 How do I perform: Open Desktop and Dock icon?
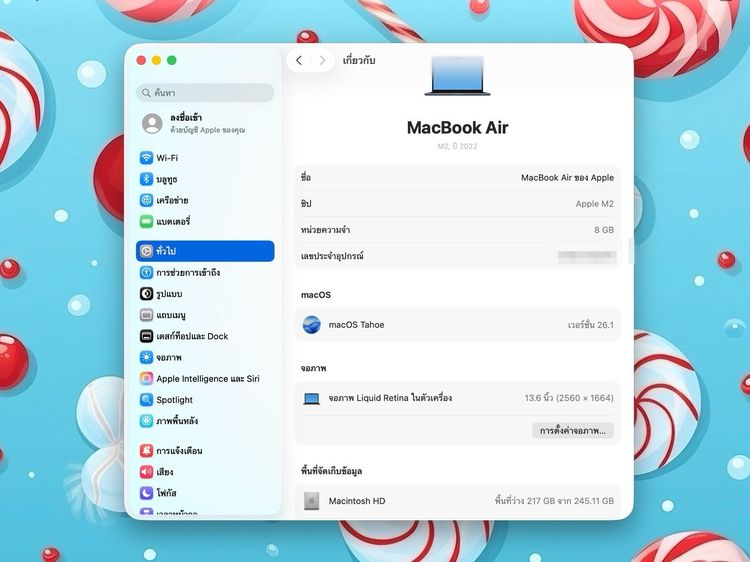coord(146,336)
